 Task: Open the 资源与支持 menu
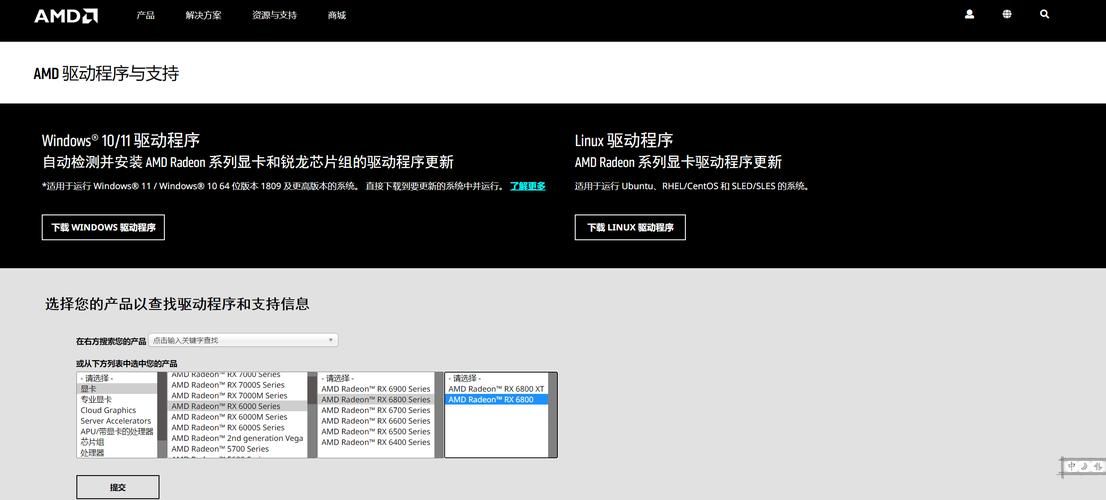point(274,15)
